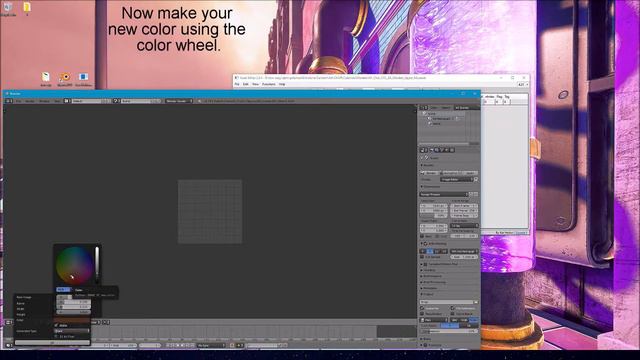
Task: Open the PNG file format dropdown
Action: point(433,320)
